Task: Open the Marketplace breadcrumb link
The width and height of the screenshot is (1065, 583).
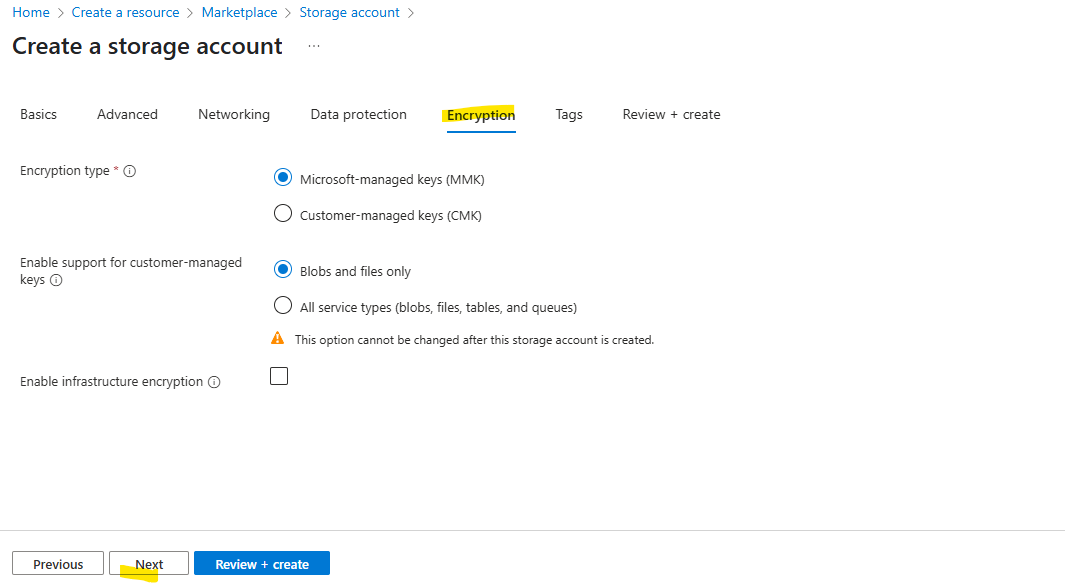Action: [x=239, y=13]
